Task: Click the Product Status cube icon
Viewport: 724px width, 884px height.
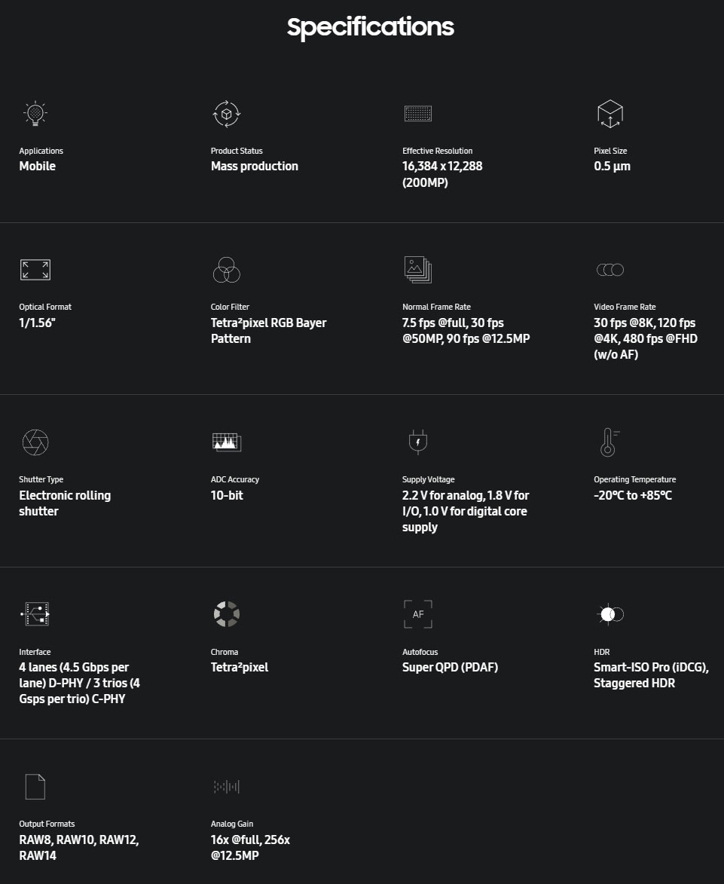Action: pyautogui.click(x=227, y=113)
